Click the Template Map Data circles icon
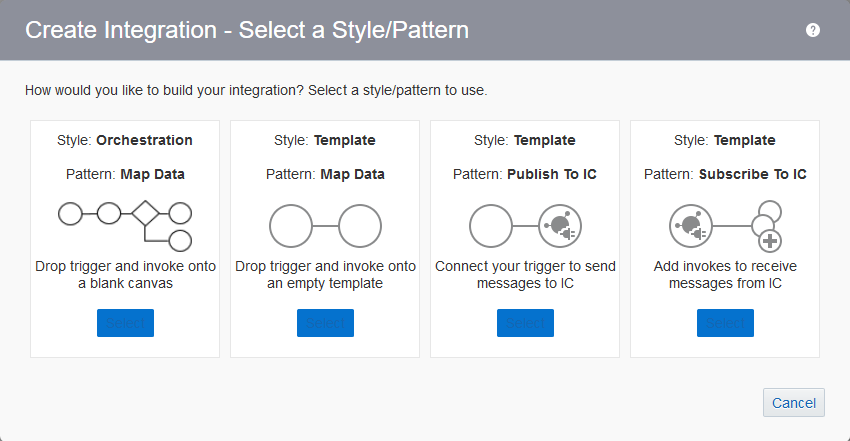The image size is (850, 441). [325, 226]
